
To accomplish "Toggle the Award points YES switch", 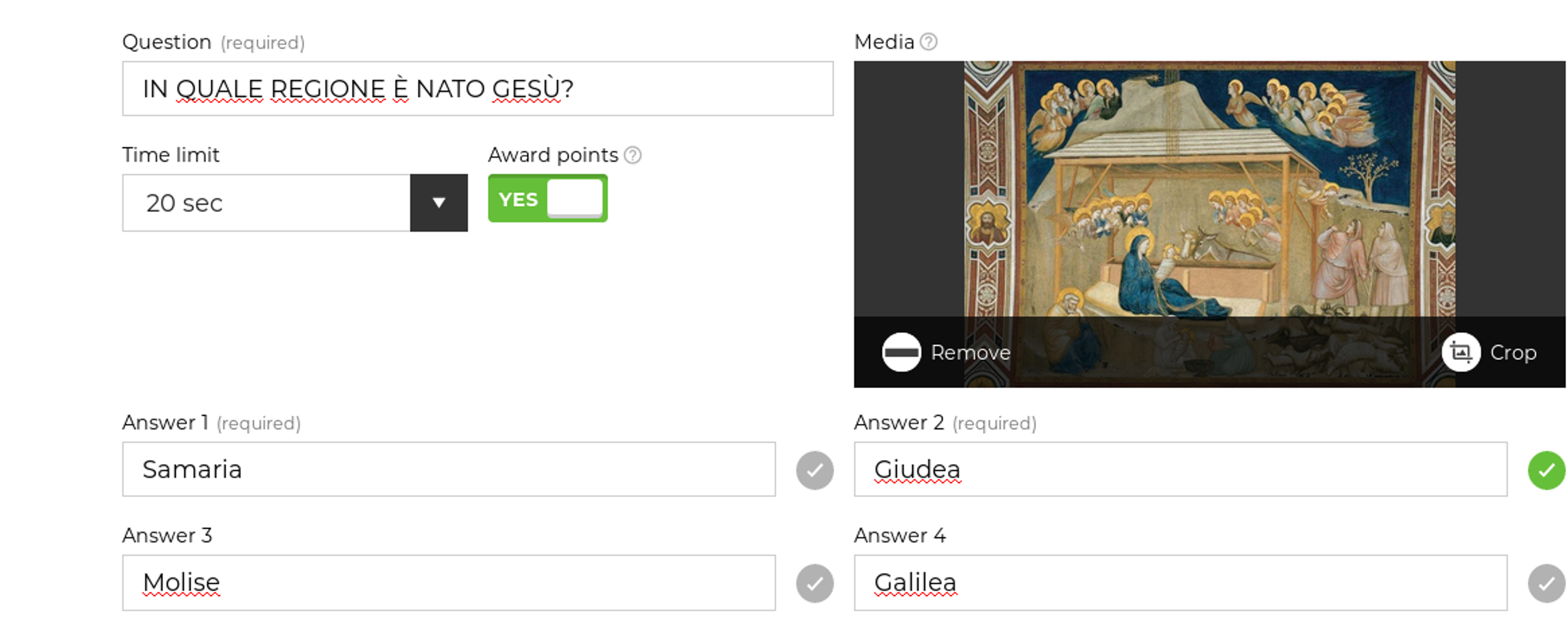I will (548, 198).
